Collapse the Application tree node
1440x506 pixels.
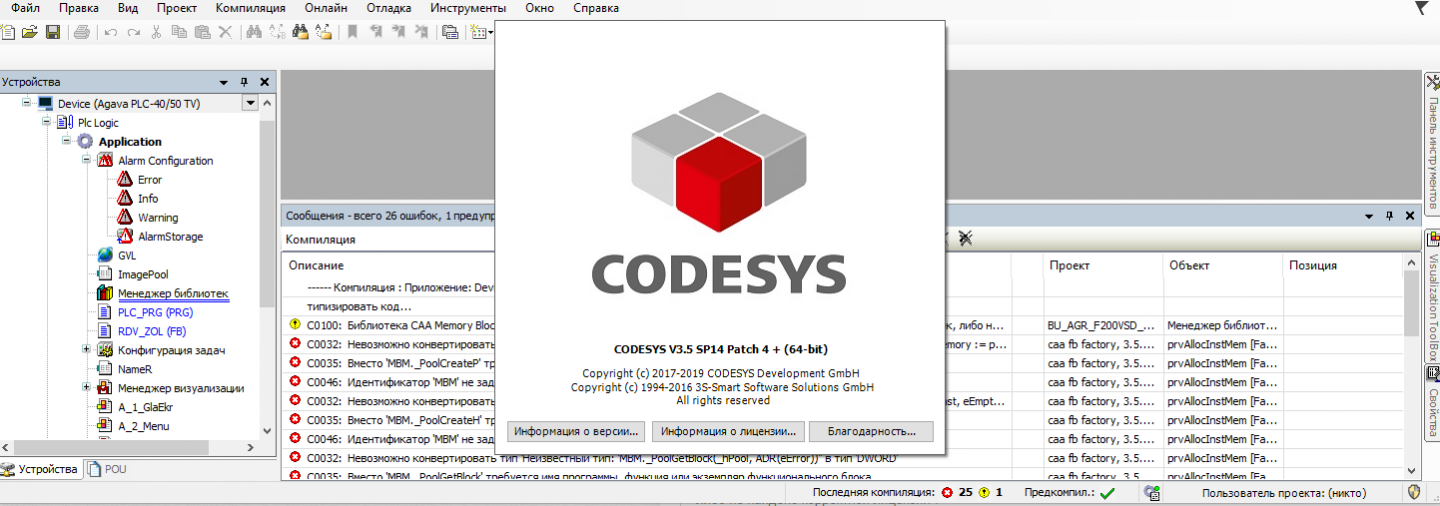66,141
